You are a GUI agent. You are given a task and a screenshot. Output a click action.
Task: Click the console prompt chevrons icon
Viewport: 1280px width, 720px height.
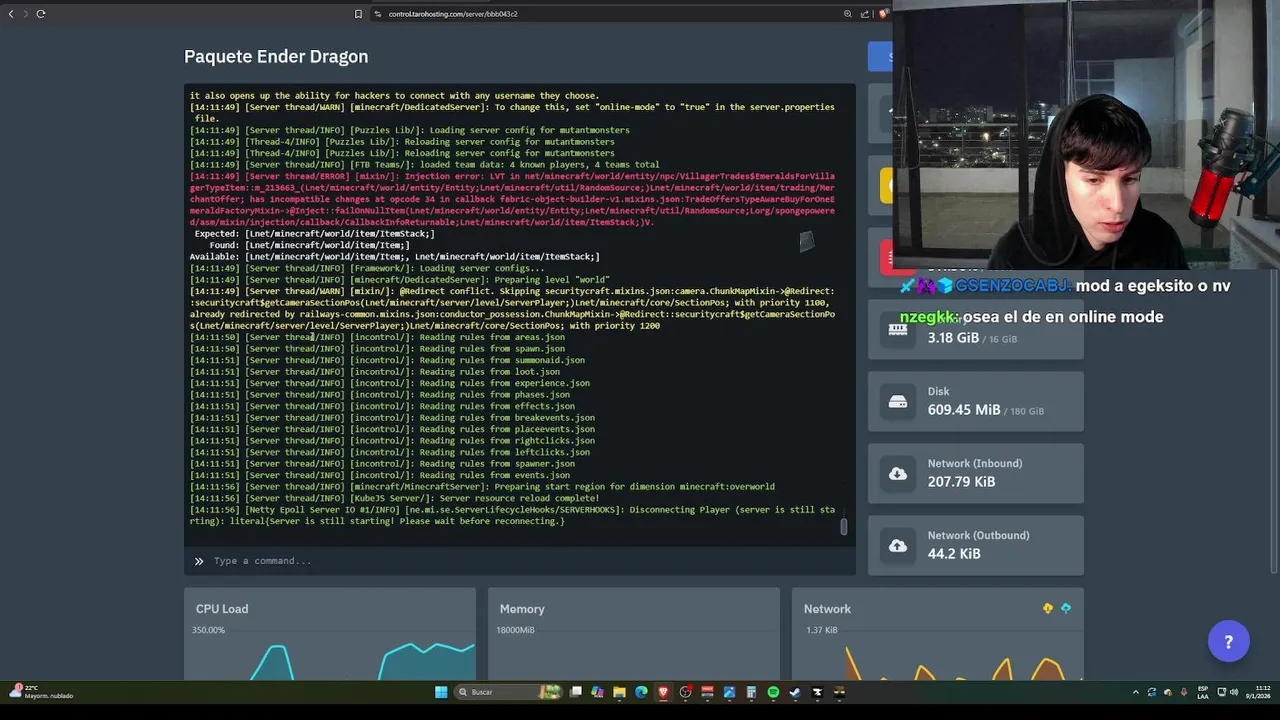point(198,561)
